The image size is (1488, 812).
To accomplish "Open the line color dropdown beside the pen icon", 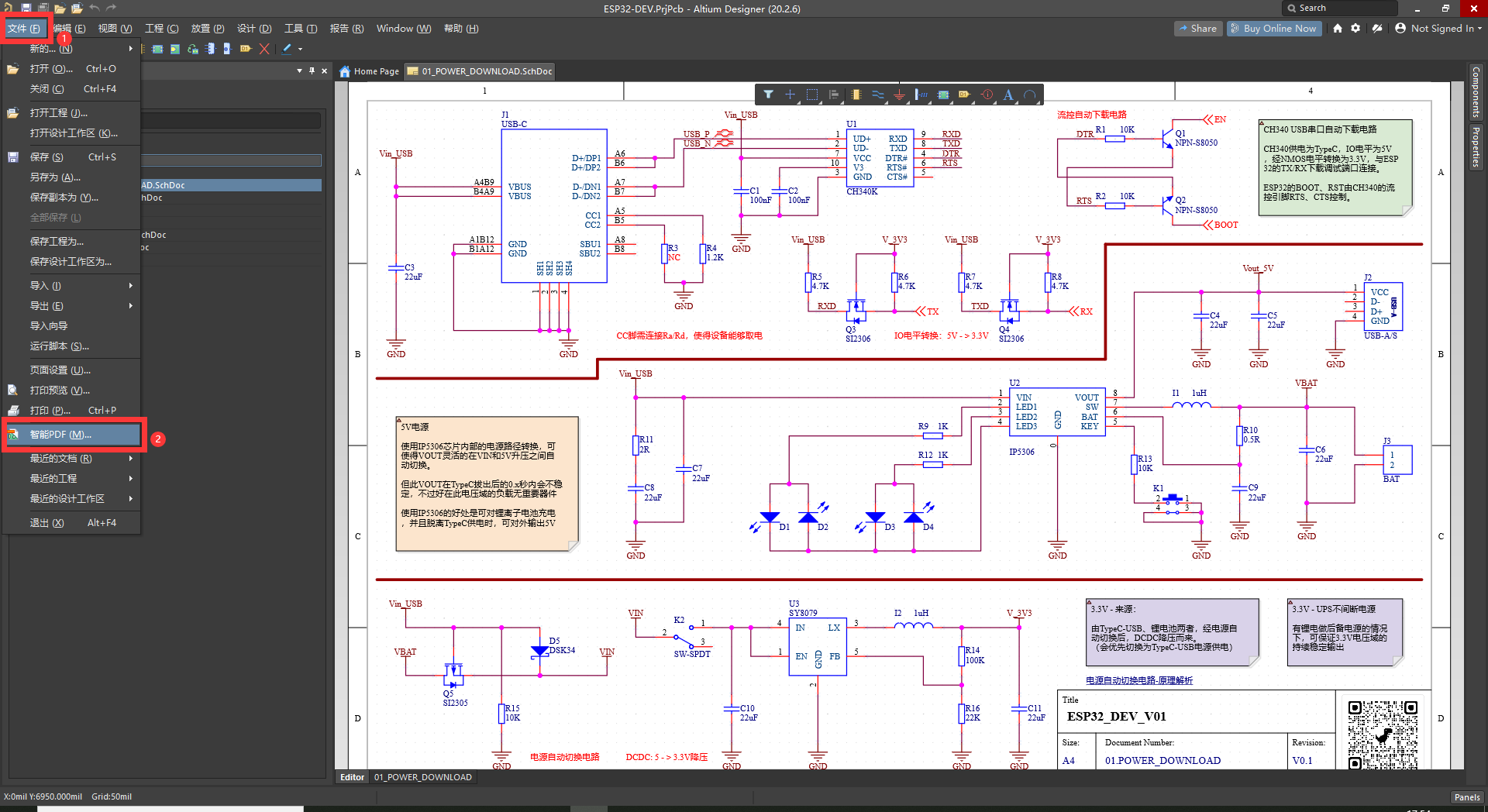I will click(x=299, y=49).
